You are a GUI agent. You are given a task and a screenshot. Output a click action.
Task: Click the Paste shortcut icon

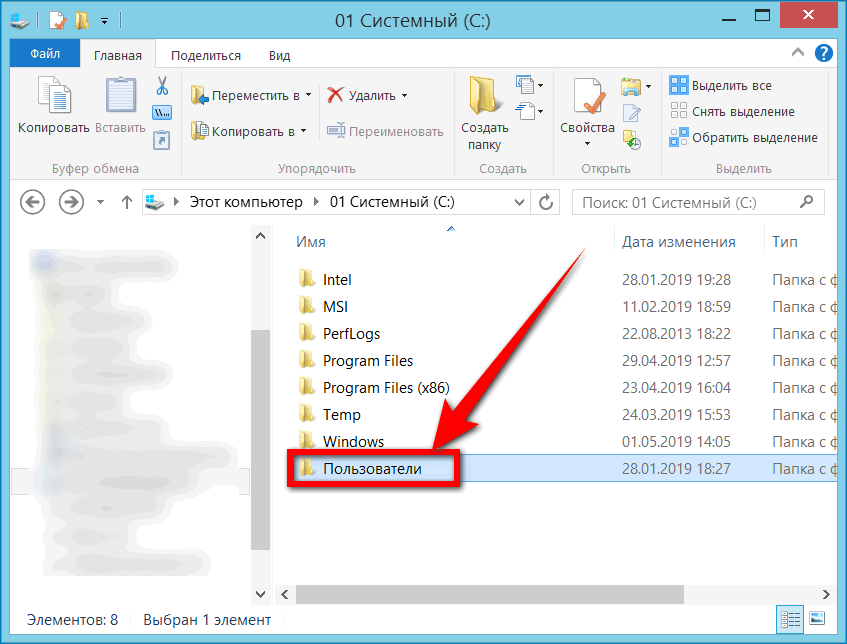(x=162, y=140)
